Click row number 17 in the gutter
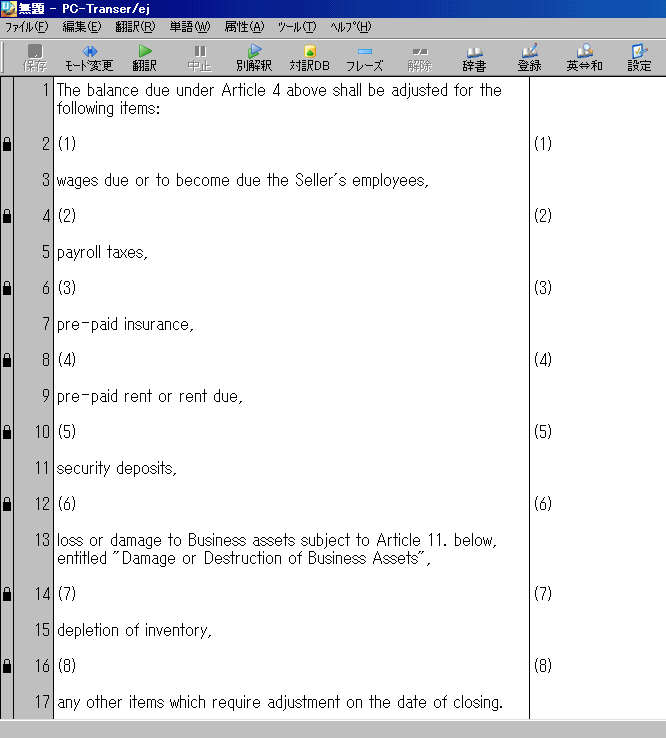666x738 pixels. click(42, 702)
